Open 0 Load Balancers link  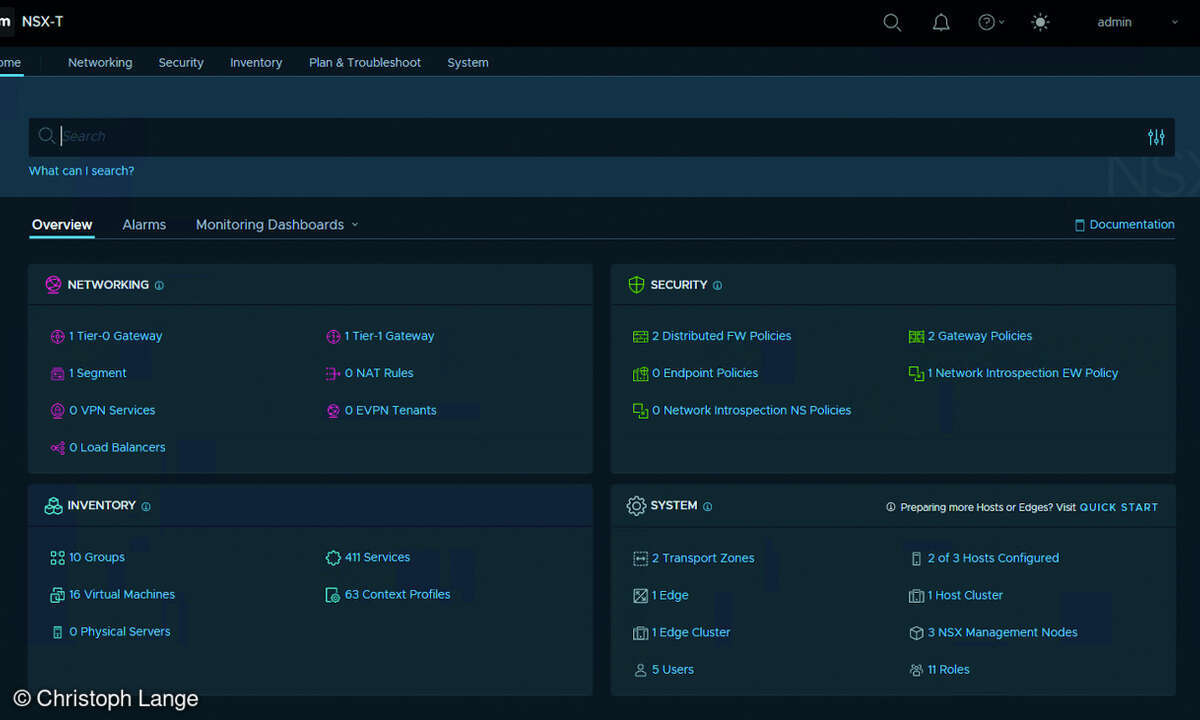click(117, 447)
